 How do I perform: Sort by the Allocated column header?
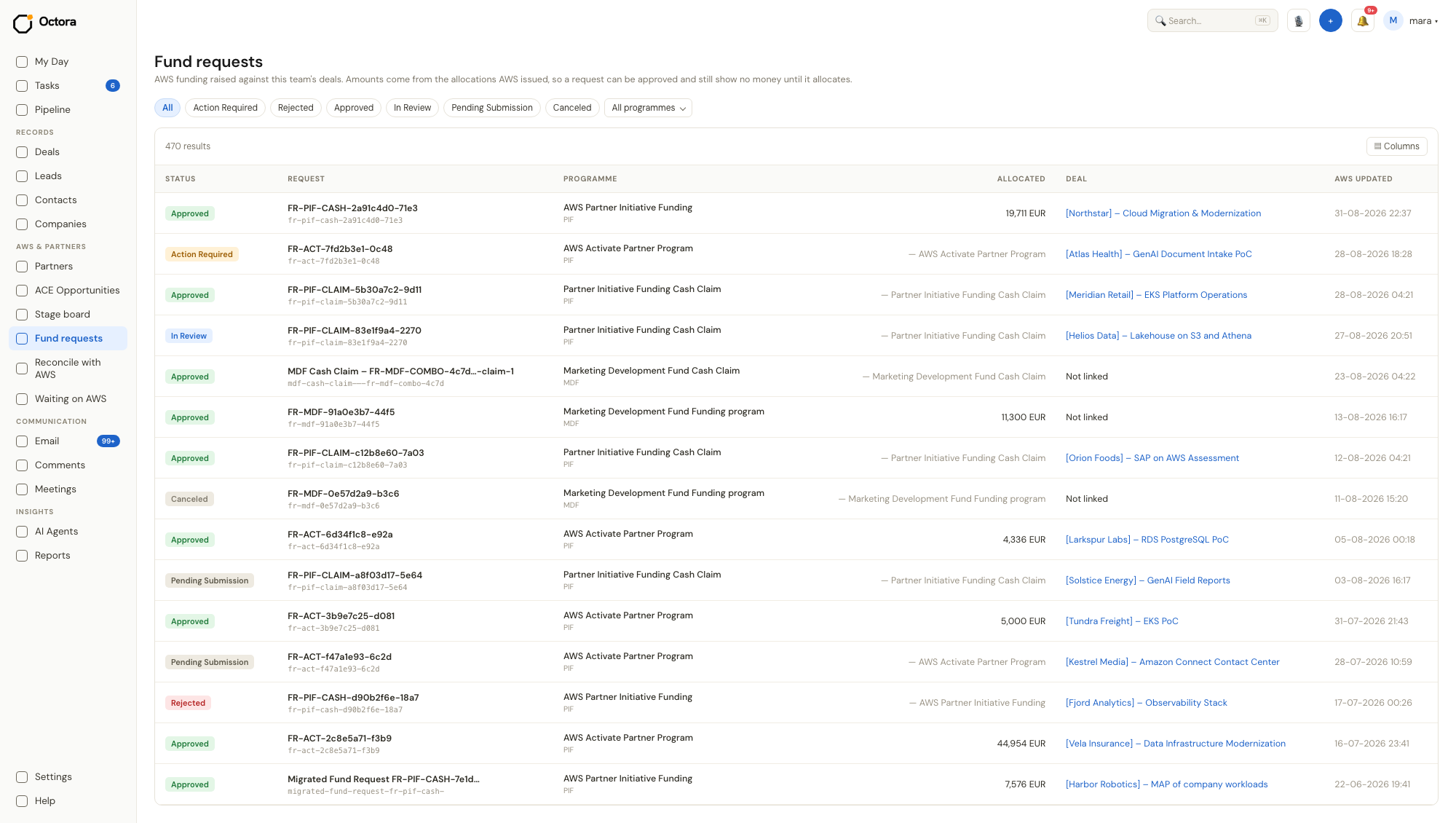[1021, 179]
